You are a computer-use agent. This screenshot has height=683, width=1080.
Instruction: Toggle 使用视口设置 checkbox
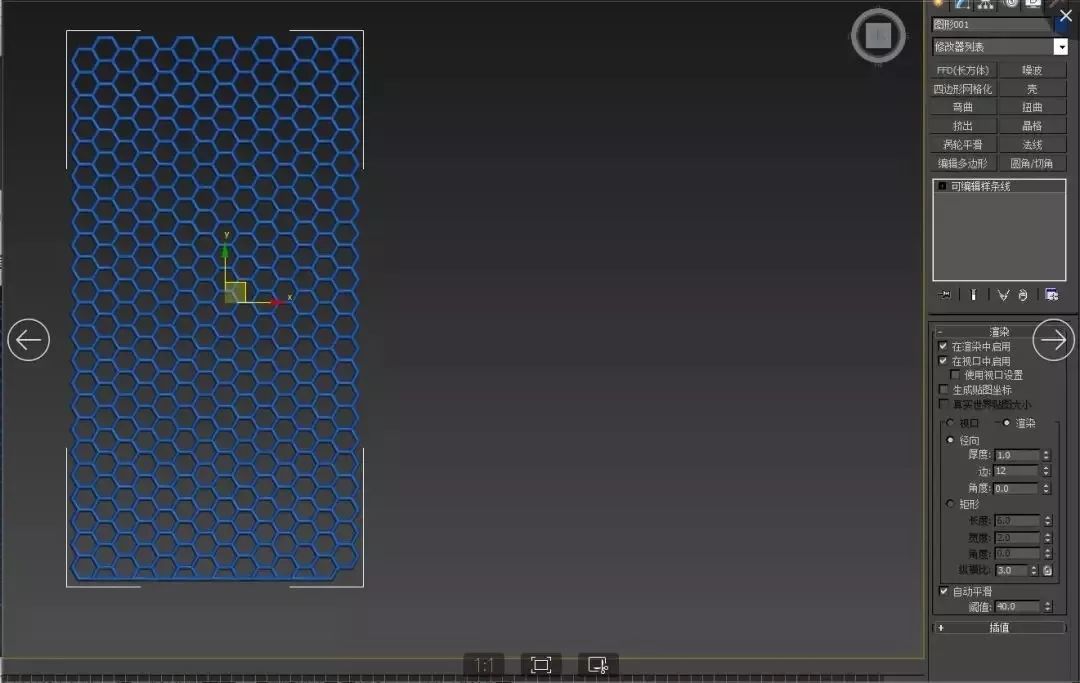coord(955,375)
